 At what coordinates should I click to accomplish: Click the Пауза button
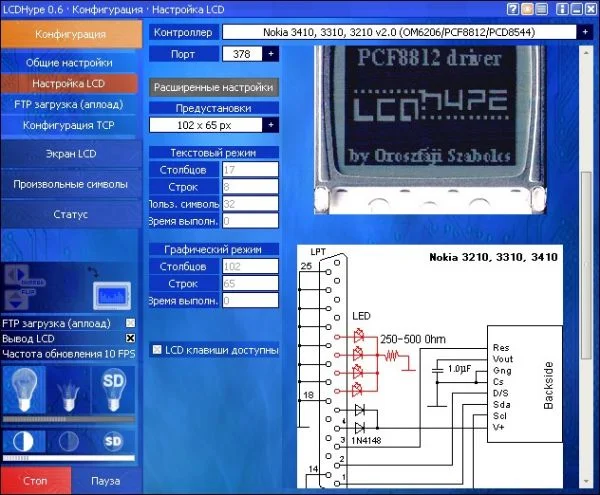coord(106,480)
